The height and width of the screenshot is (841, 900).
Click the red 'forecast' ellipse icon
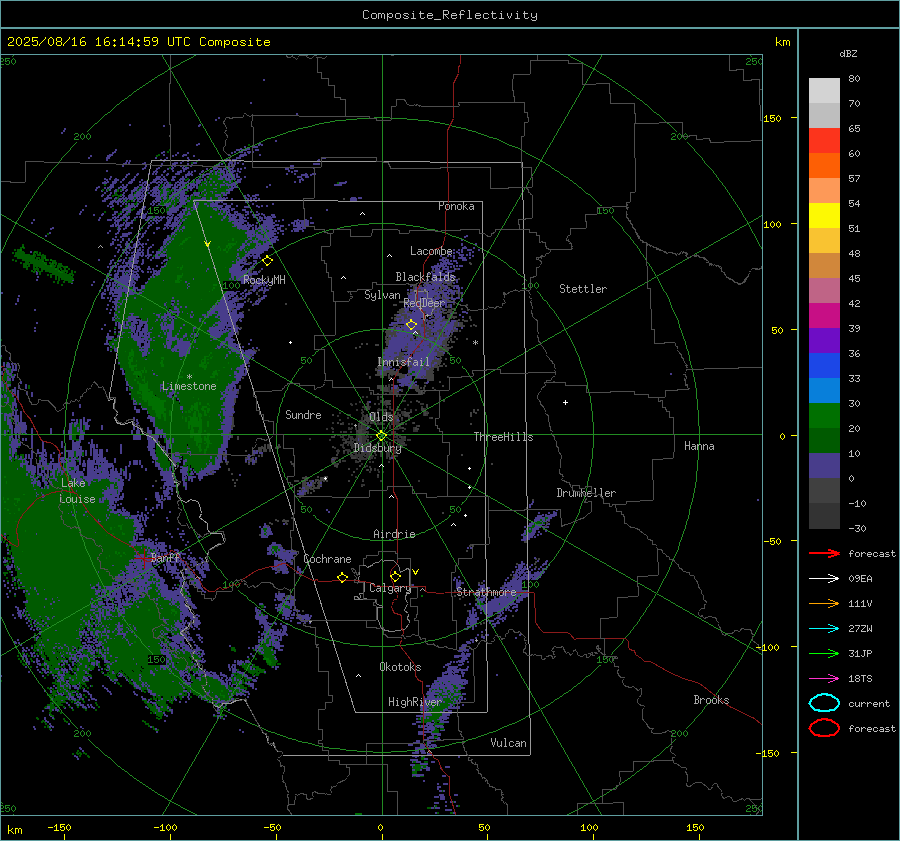click(824, 728)
